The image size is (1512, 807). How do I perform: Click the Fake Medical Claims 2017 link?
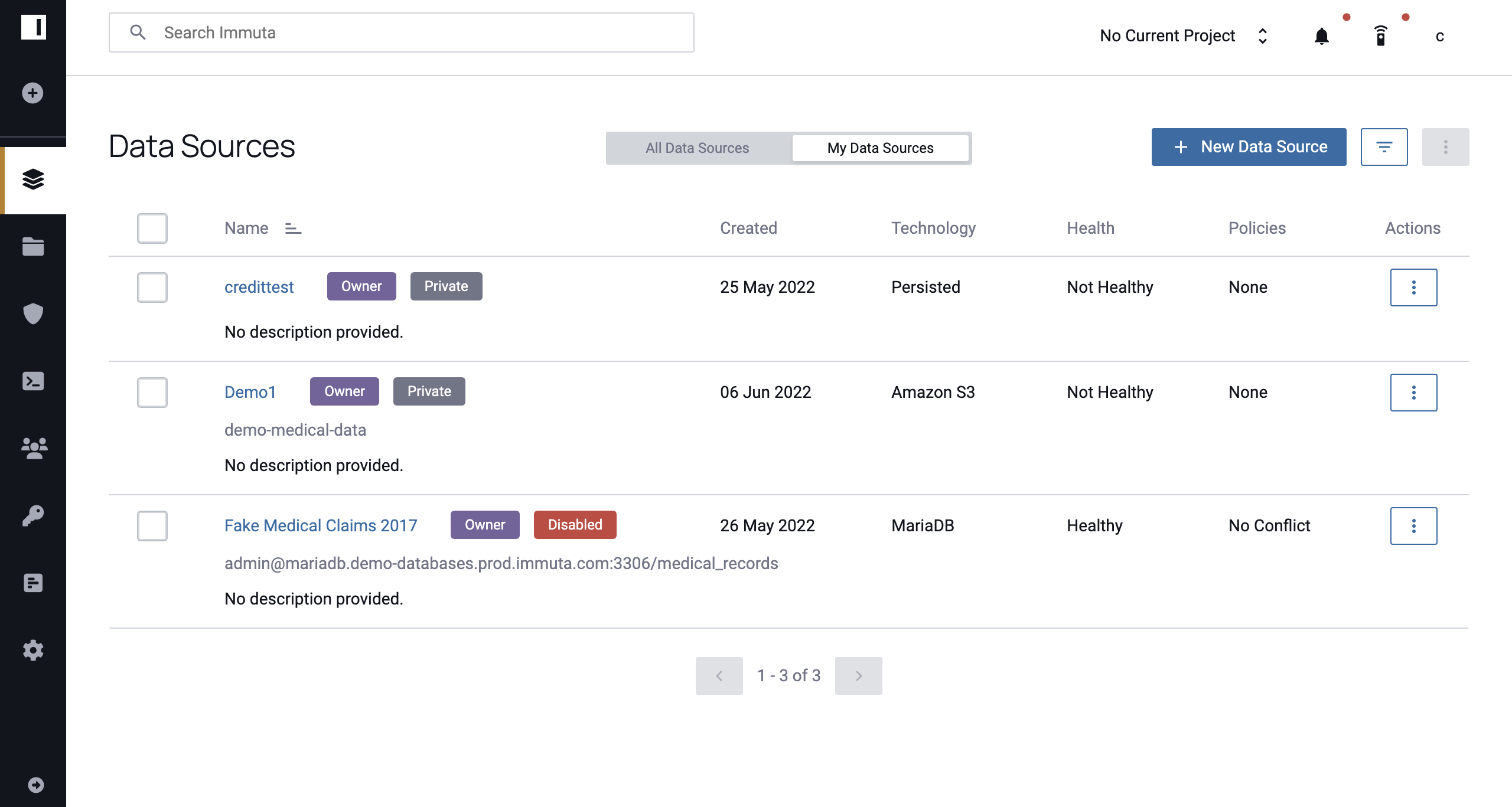320,525
